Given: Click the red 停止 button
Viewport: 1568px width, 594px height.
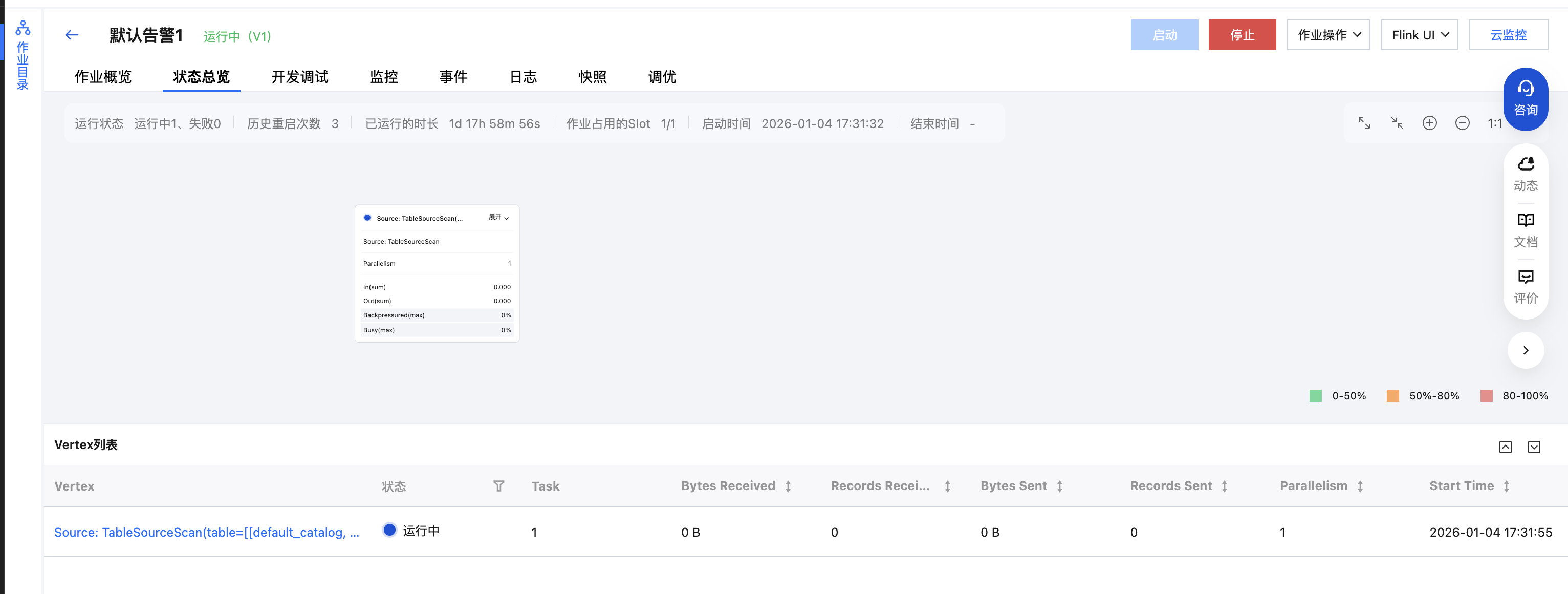Looking at the screenshot, I should pyautogui.click(x=1242, y=35).
